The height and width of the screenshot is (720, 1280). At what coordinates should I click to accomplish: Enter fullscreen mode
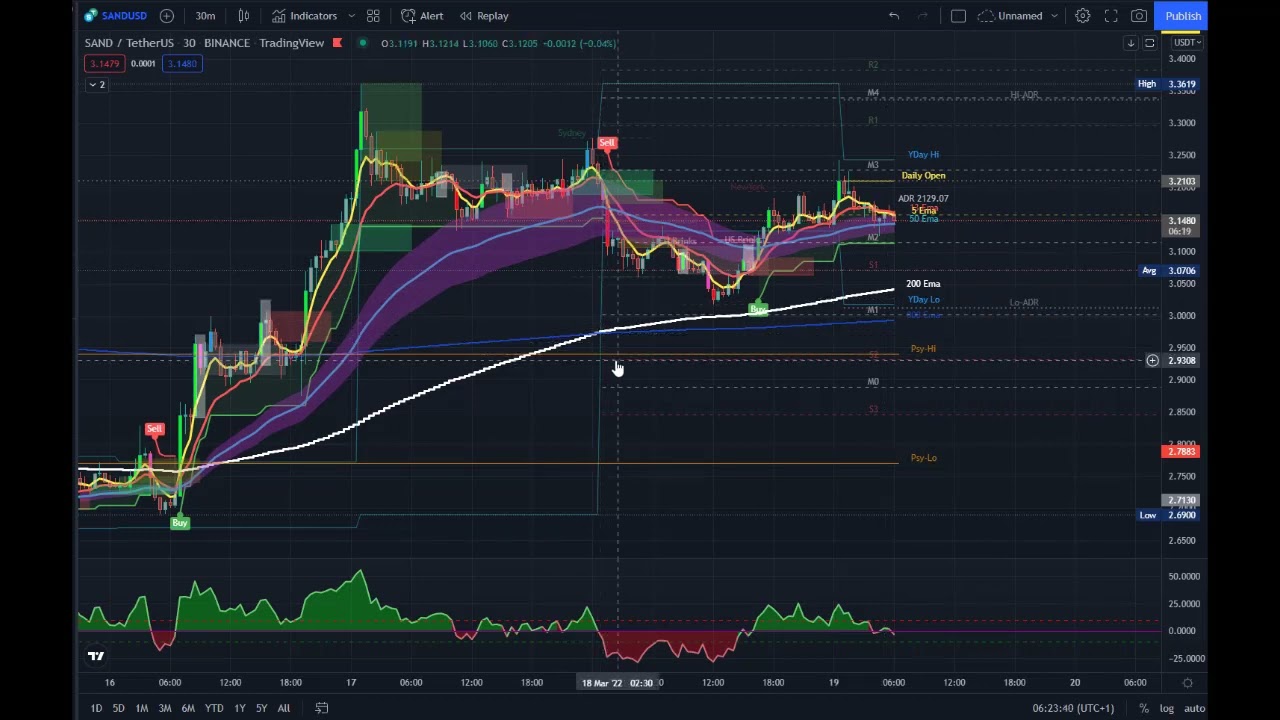click(x=1111, y=16)
